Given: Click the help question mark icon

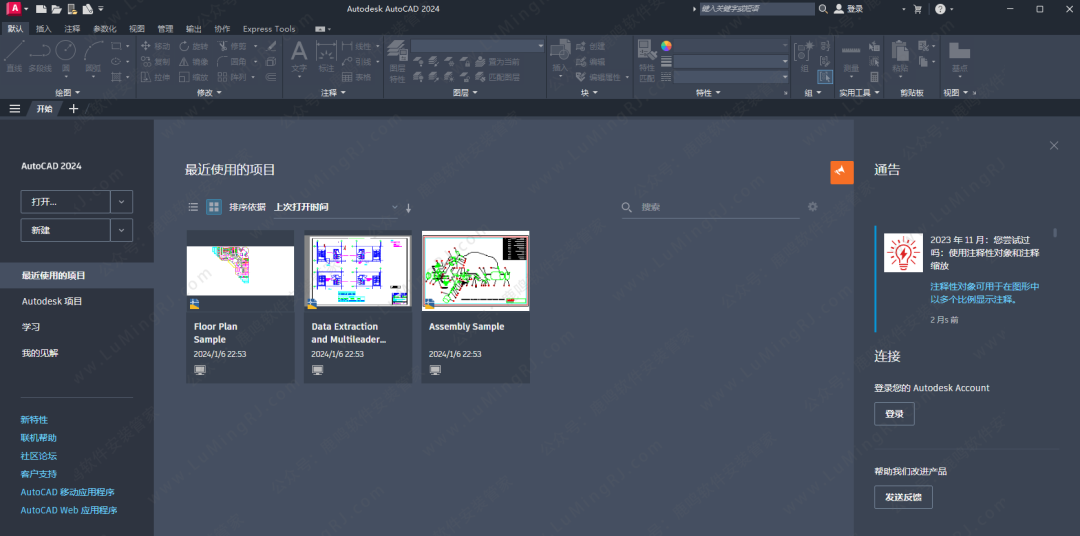Looking at the screenshot, I should point(940,9).
